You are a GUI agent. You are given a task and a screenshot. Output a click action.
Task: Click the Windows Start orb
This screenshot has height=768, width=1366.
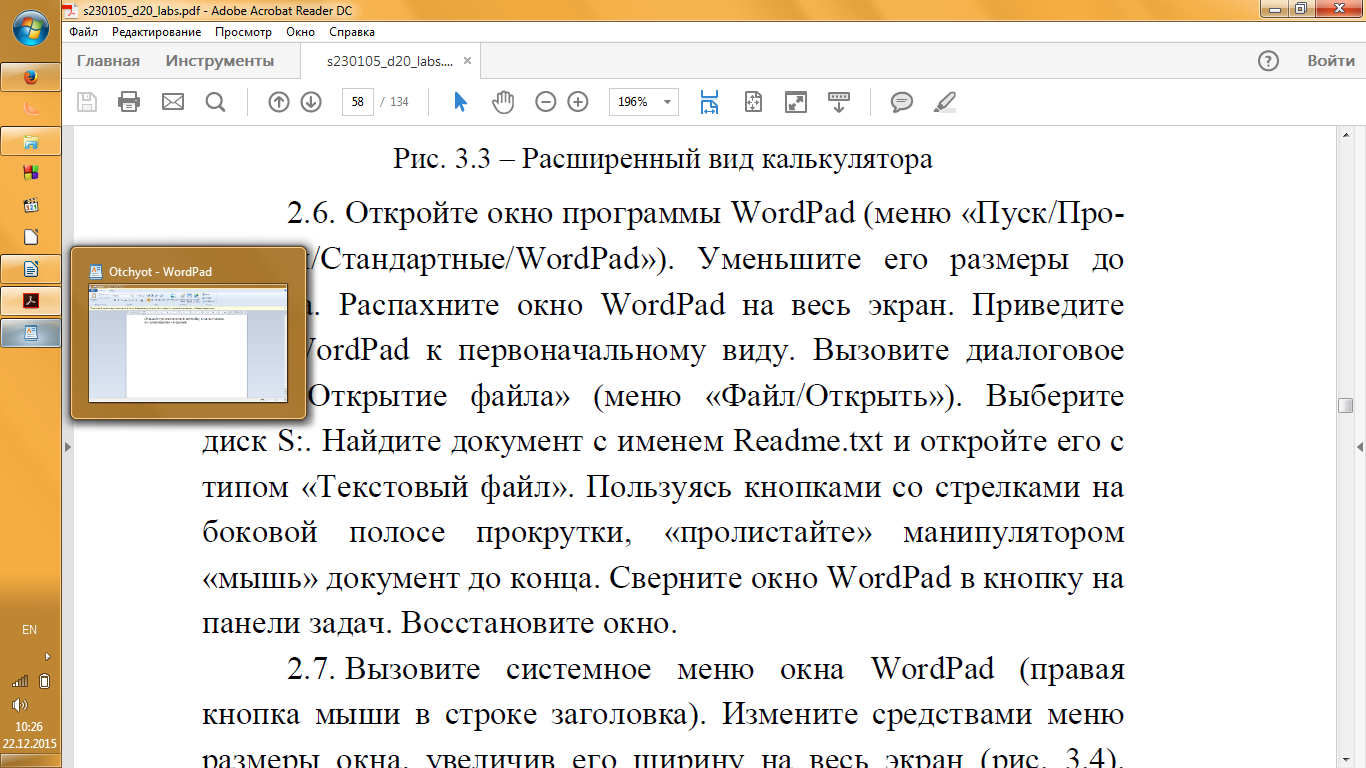[x=31, y=28]
